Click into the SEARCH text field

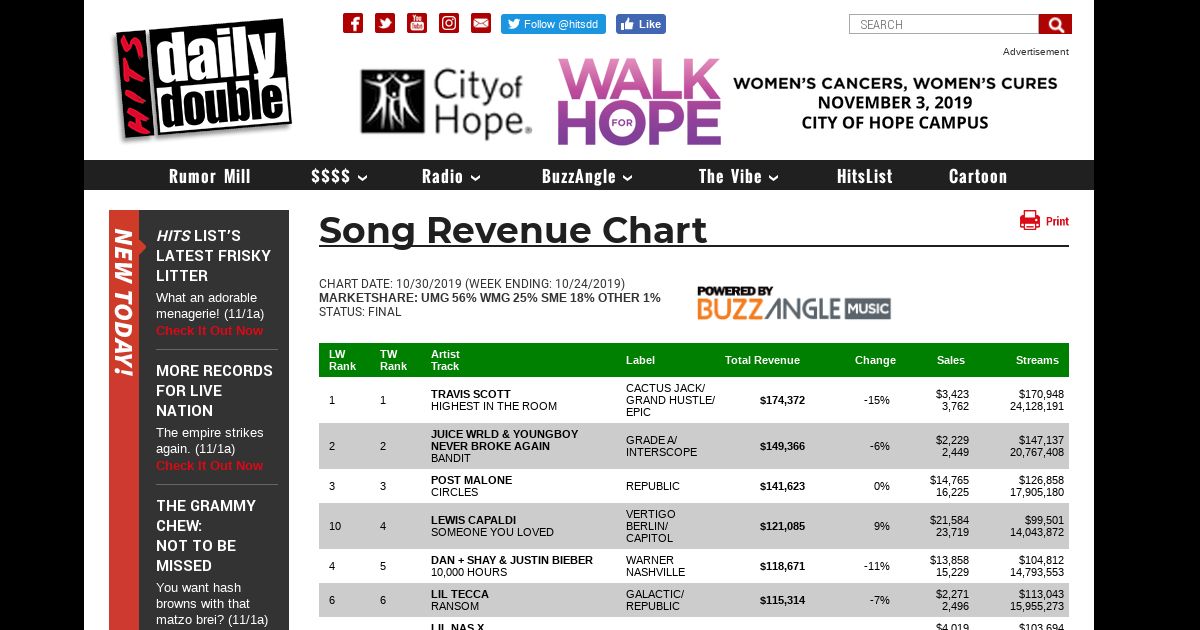pyautogui.click(x=943, y=24)
